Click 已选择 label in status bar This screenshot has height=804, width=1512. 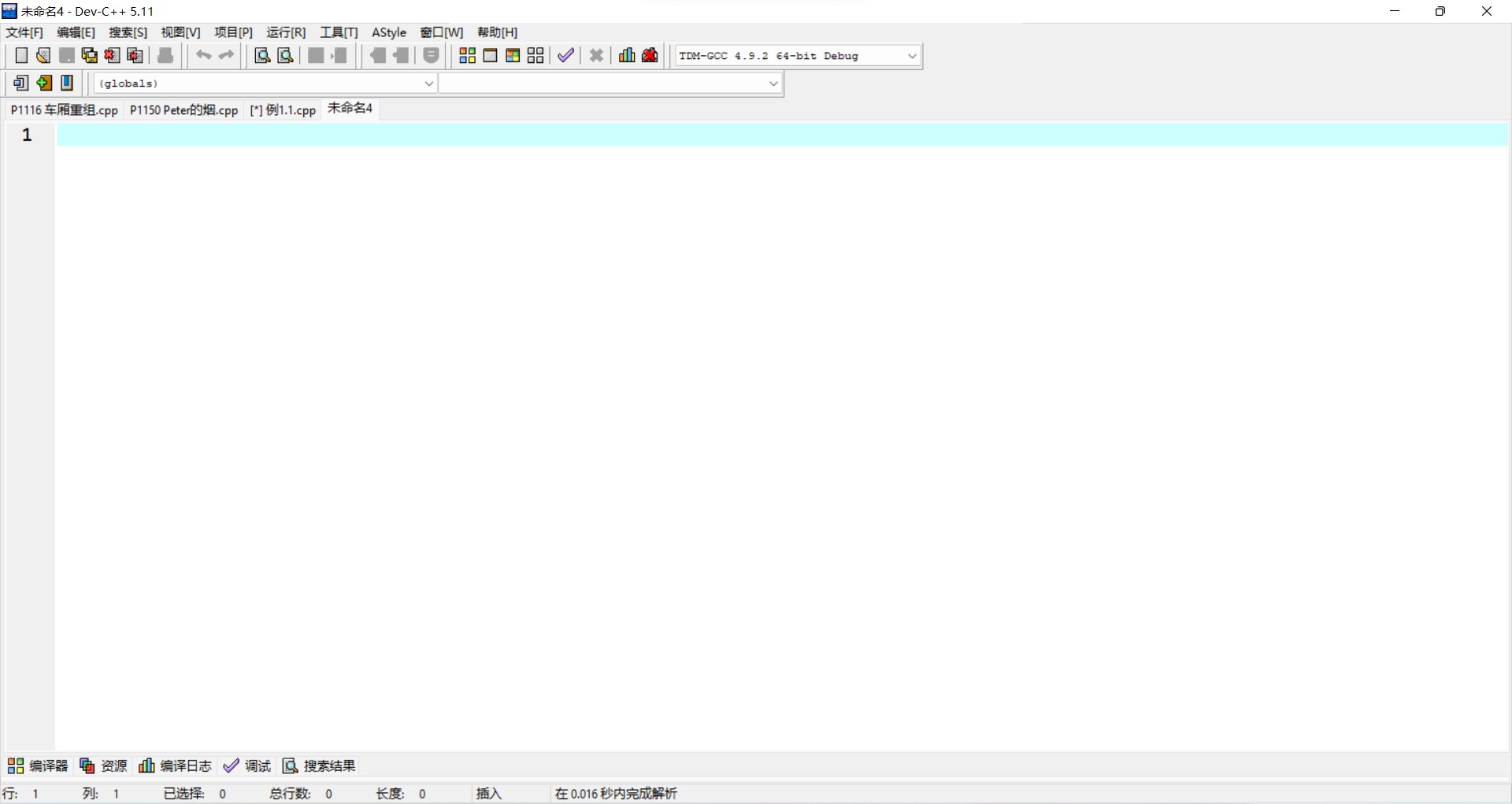click(183, 794)
